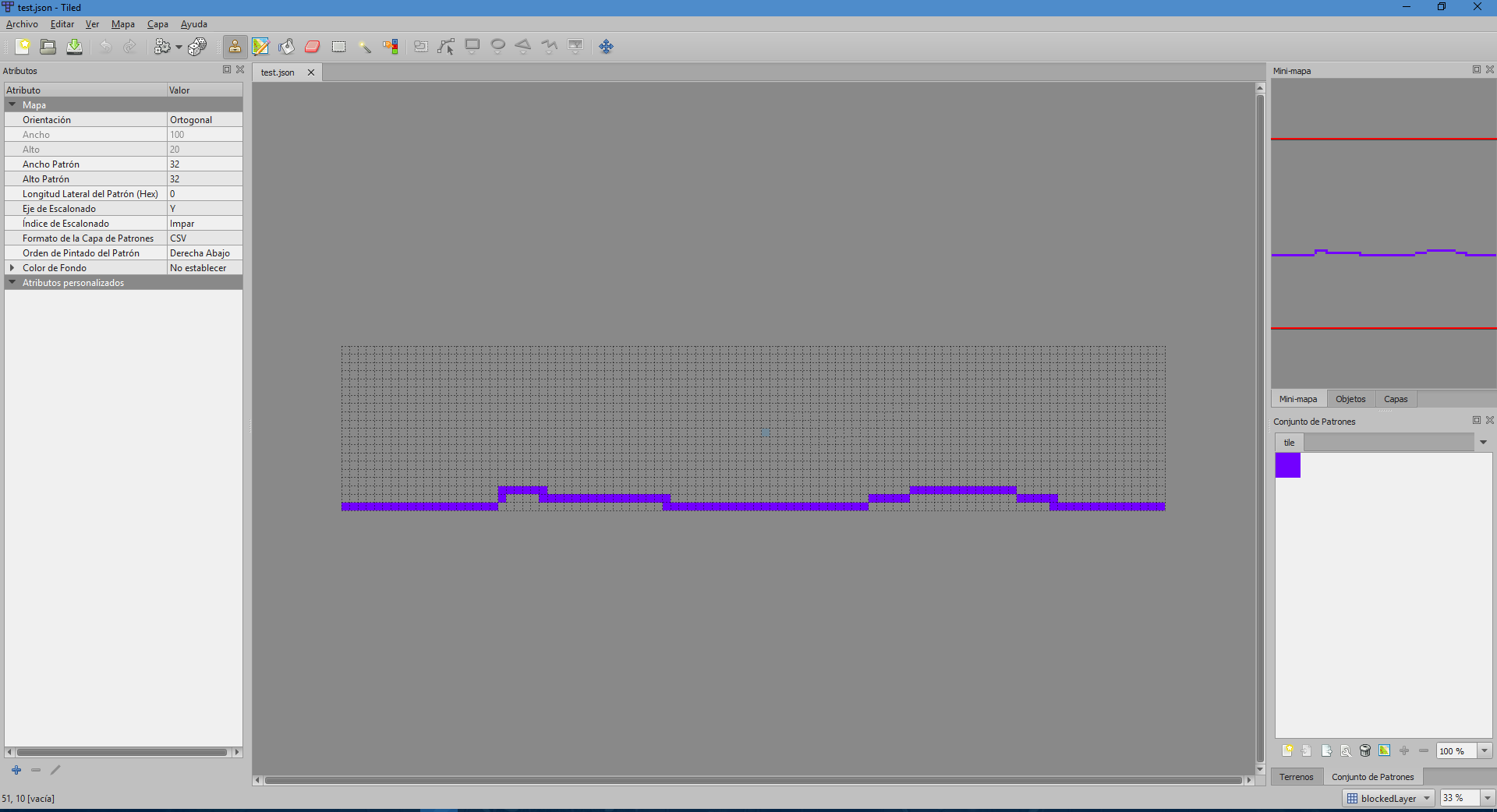This screenshot has height=812, width=1497.
Task: Select the Bucket Fill tool
Action: [286, 47]
